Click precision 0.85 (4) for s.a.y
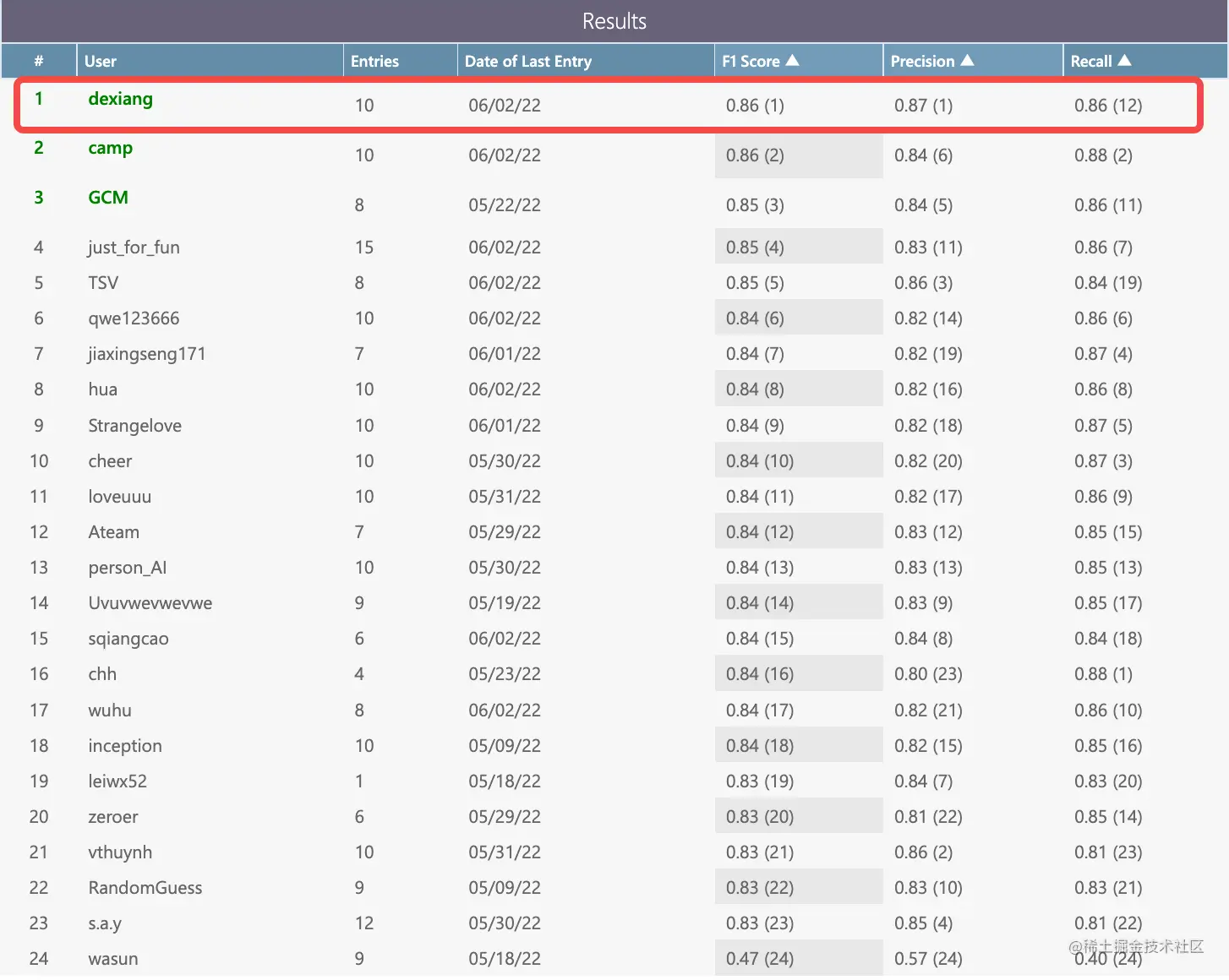Screen dimensions: 1229x980 coord(924,923)
